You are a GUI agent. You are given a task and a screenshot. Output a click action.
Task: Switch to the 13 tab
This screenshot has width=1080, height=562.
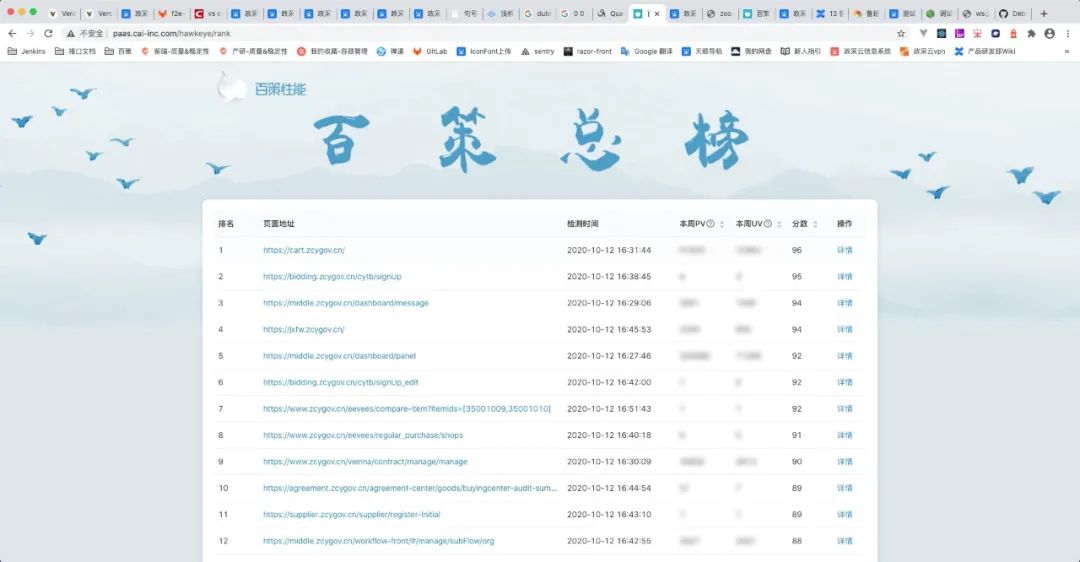click(x=830, y=13)
